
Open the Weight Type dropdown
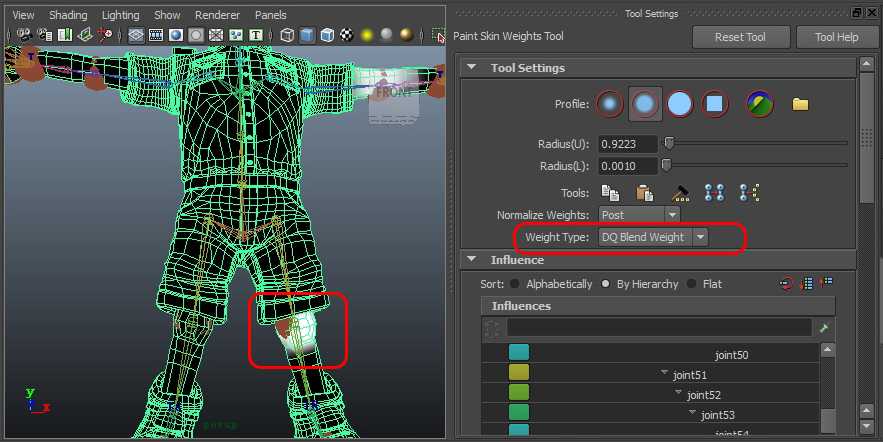pos(653,237)
